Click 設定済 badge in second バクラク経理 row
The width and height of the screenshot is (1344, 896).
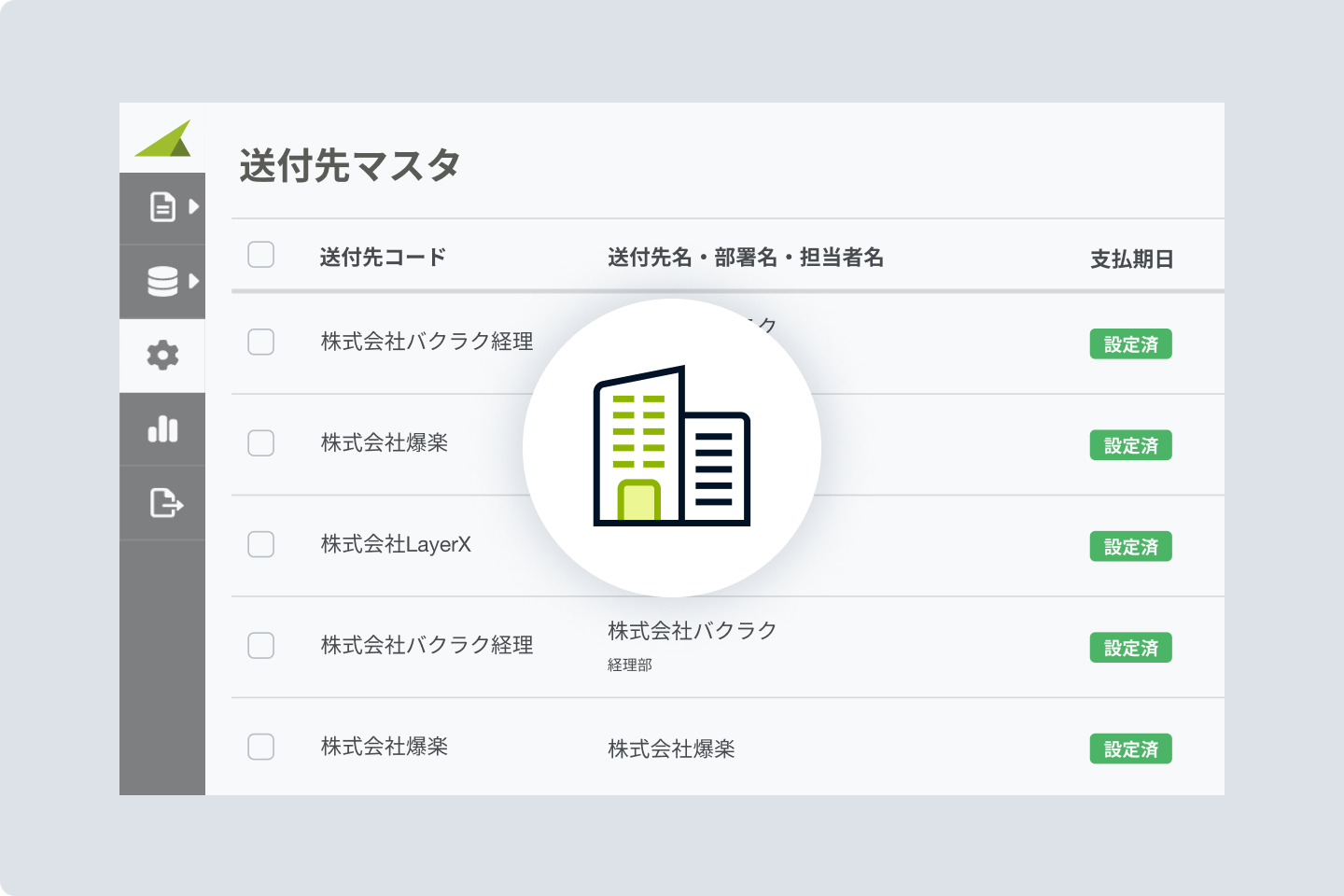point(1130,648)
